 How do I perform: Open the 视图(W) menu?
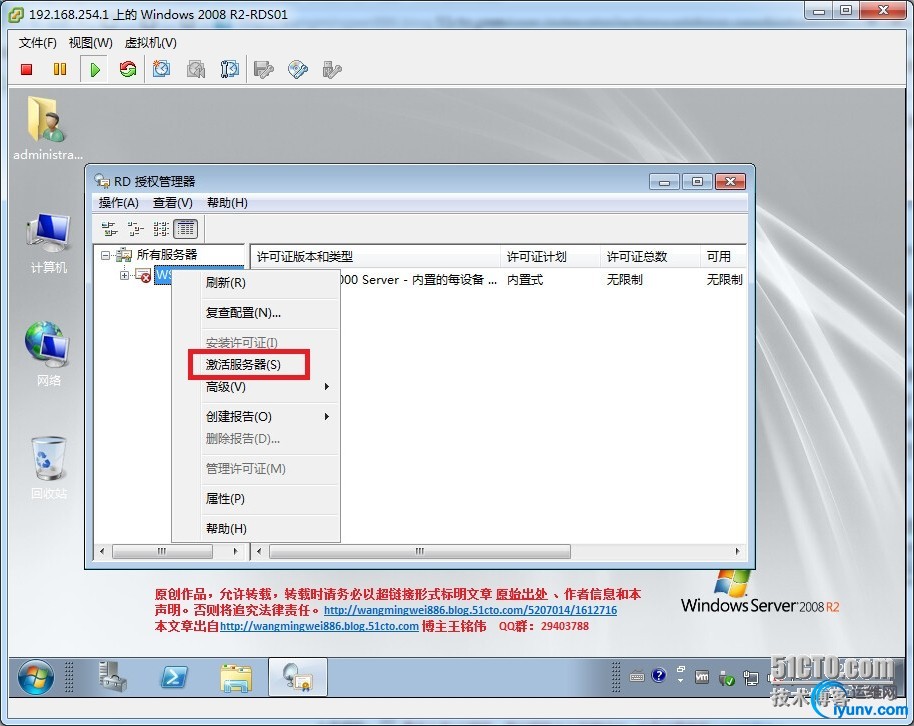[90, 43]
